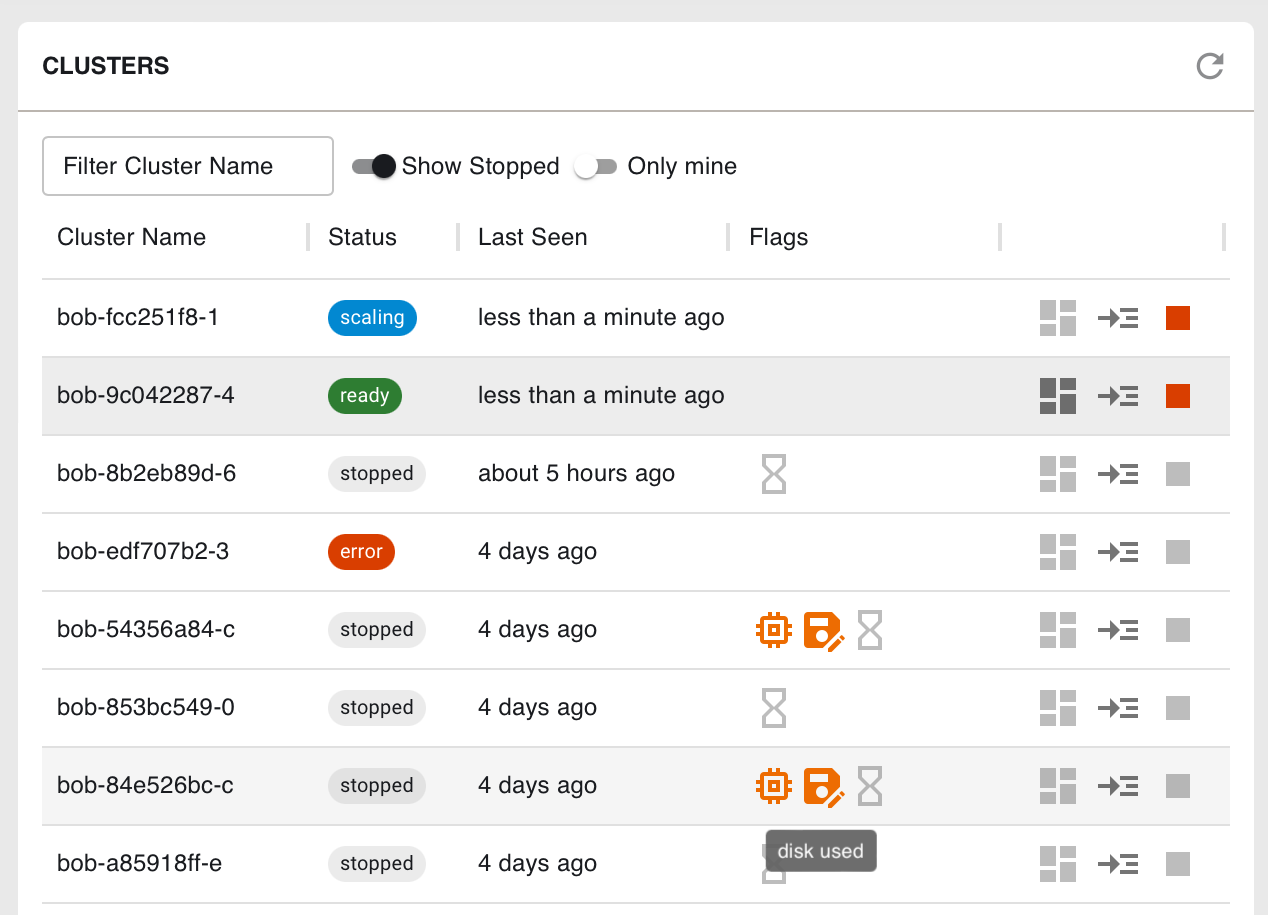Click disk used flag on bob-84e526bc-c

pos(824,787)
